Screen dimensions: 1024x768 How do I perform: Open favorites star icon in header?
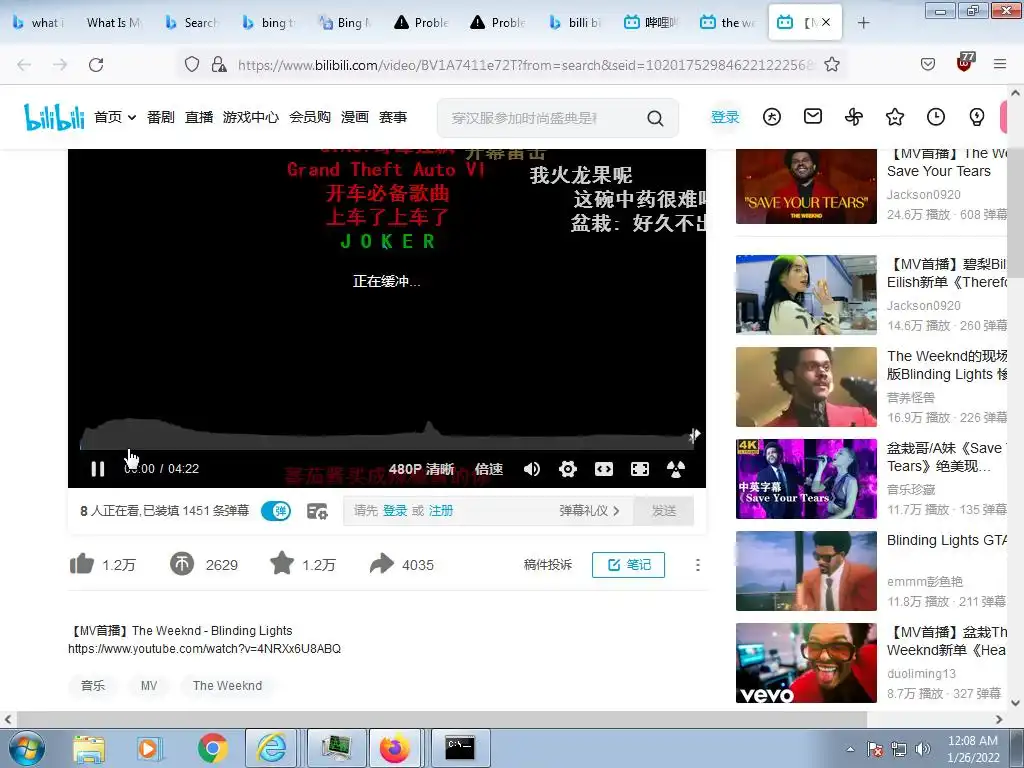(x=895, y=118)
